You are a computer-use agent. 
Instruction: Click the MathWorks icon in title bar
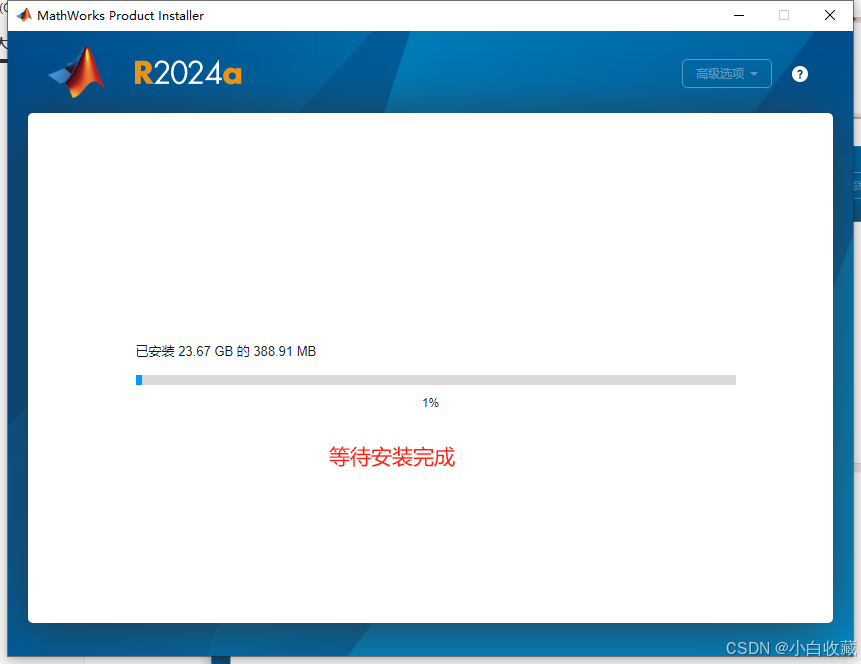coord(24,15)
